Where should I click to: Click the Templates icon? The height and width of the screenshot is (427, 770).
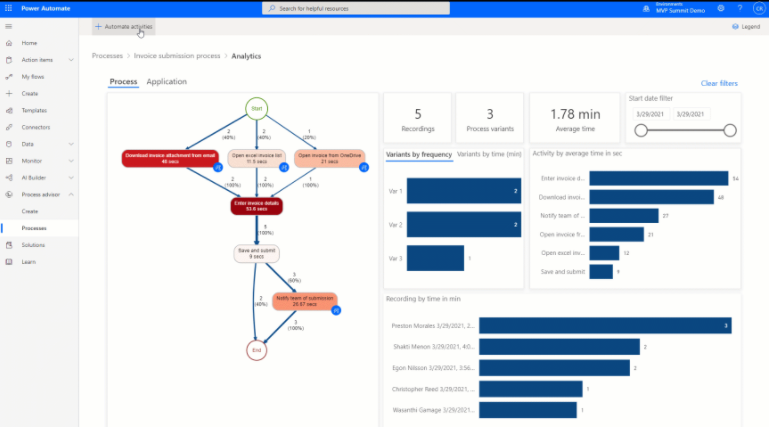pyautogui.click(x=9, y=110)
